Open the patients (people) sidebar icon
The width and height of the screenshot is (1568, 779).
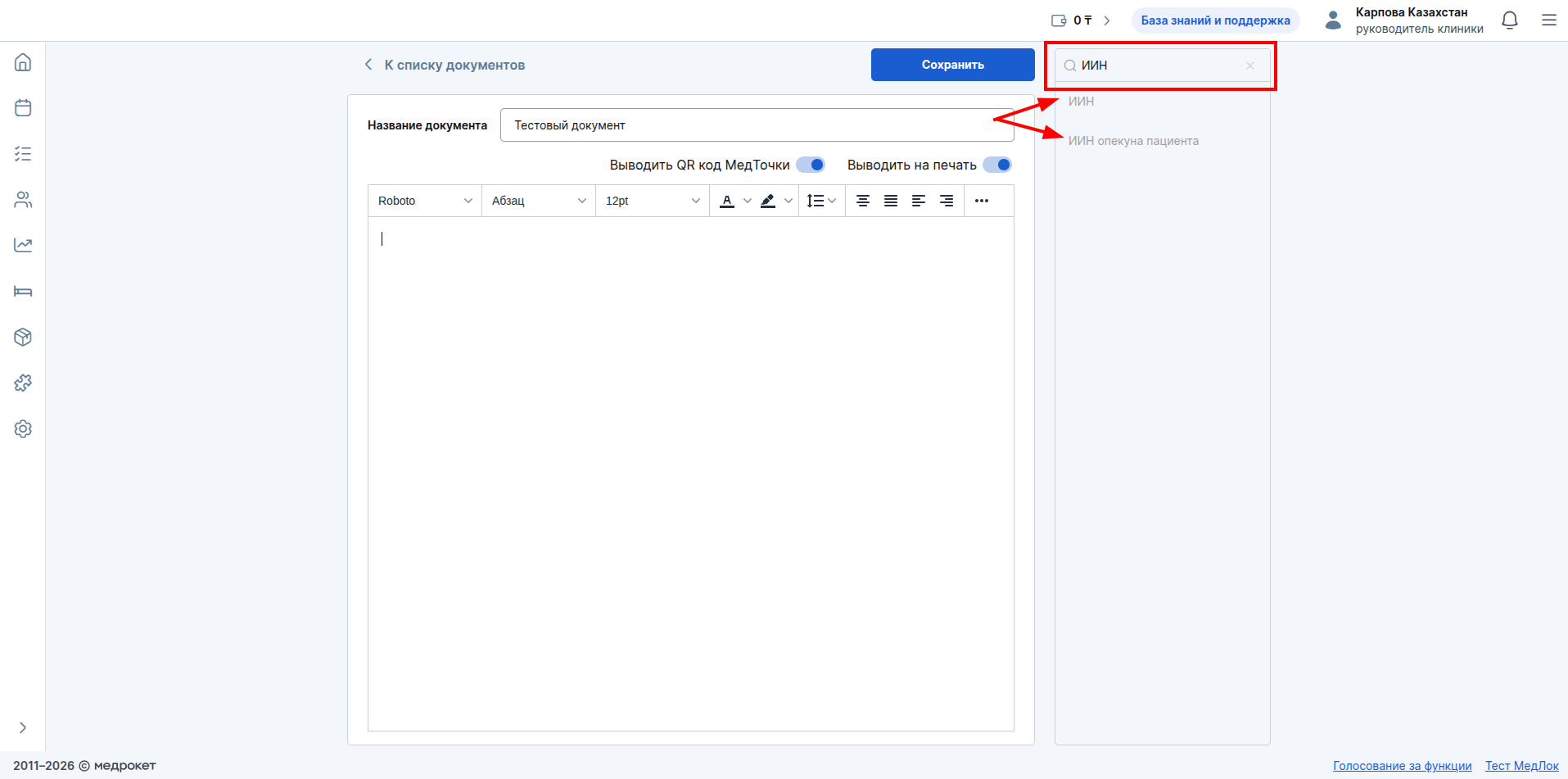coord(23,200)
